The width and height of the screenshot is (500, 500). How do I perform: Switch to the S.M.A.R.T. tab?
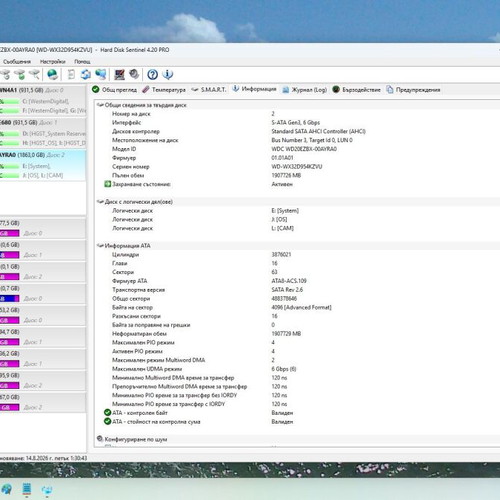click(209, 90)
